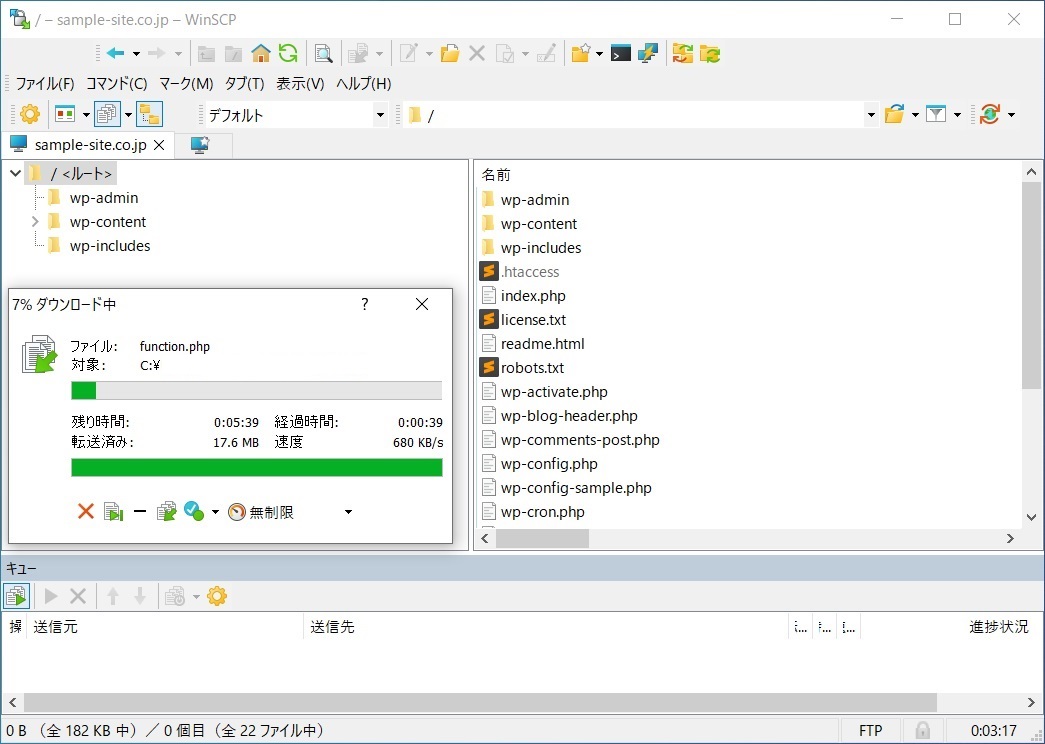Close the download progress dialog
Screen dimensions: 1045x744
422,304
